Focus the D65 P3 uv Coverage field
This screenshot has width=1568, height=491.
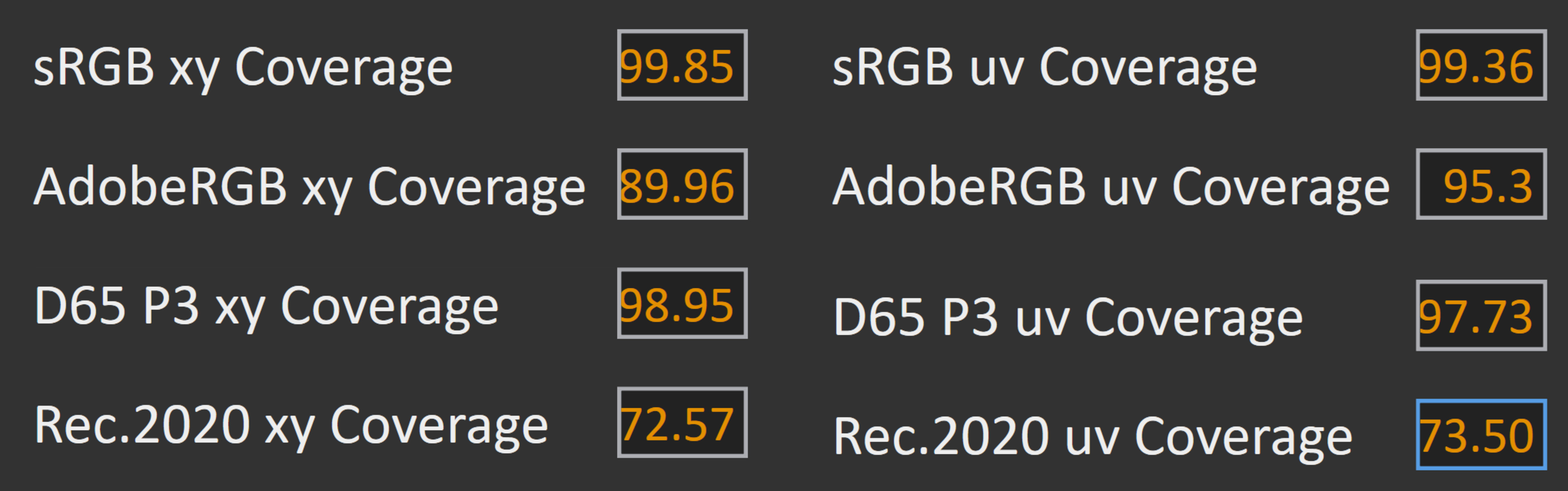coord(1480,316)
